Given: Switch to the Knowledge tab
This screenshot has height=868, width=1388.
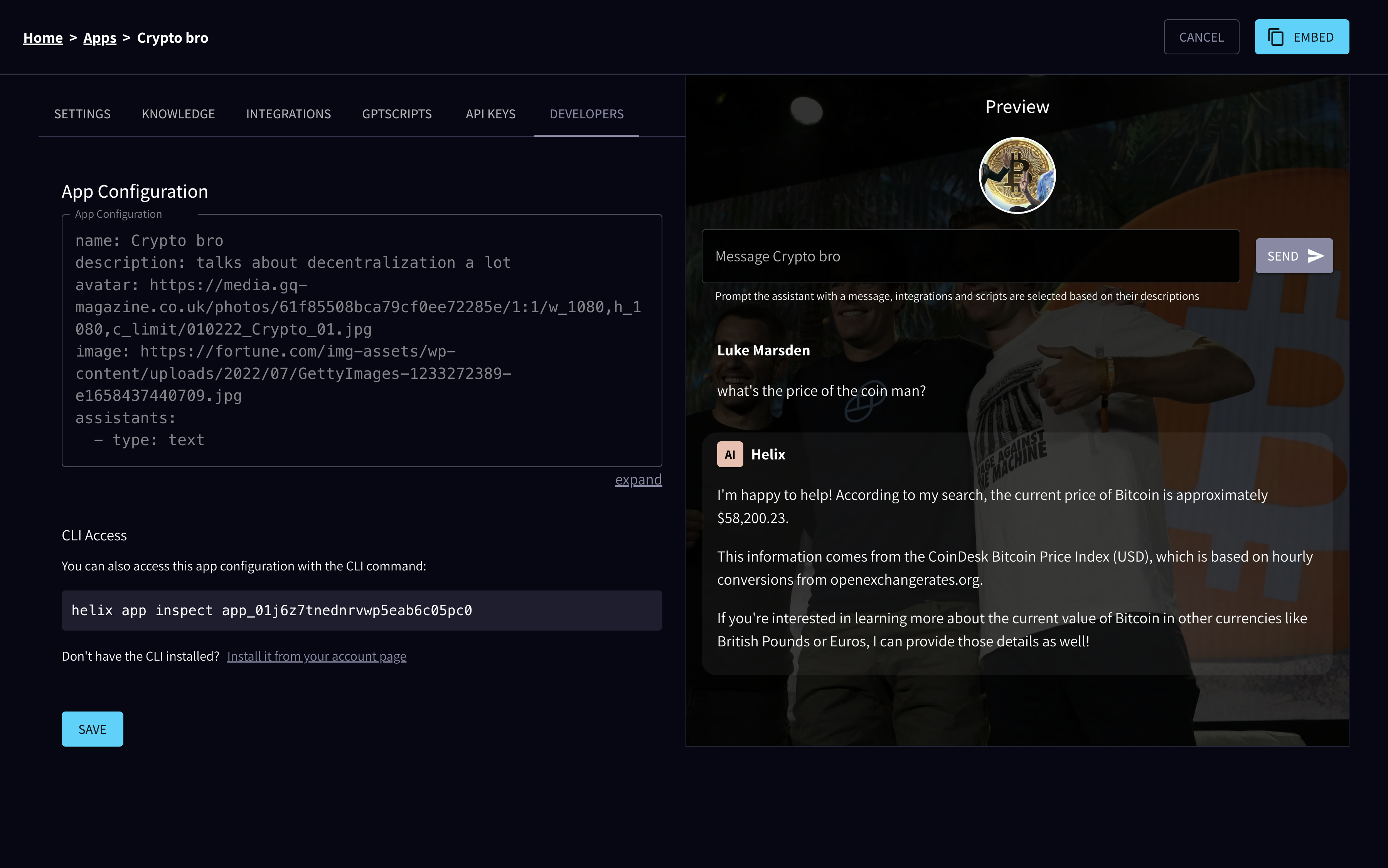Looking at the screenshot, I should [178, 114].
